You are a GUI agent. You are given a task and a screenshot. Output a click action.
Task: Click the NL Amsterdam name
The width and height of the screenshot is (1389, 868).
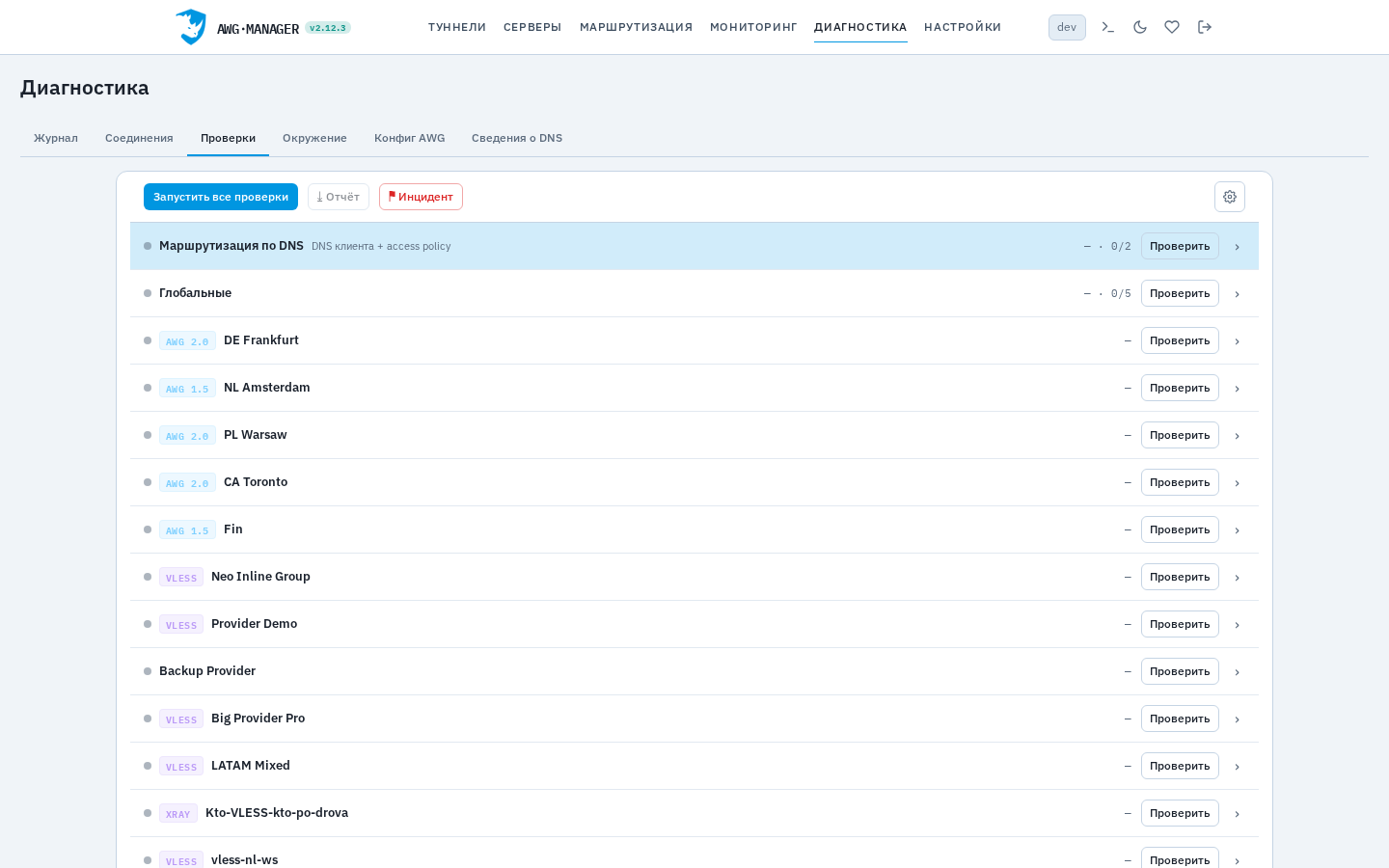267,388
